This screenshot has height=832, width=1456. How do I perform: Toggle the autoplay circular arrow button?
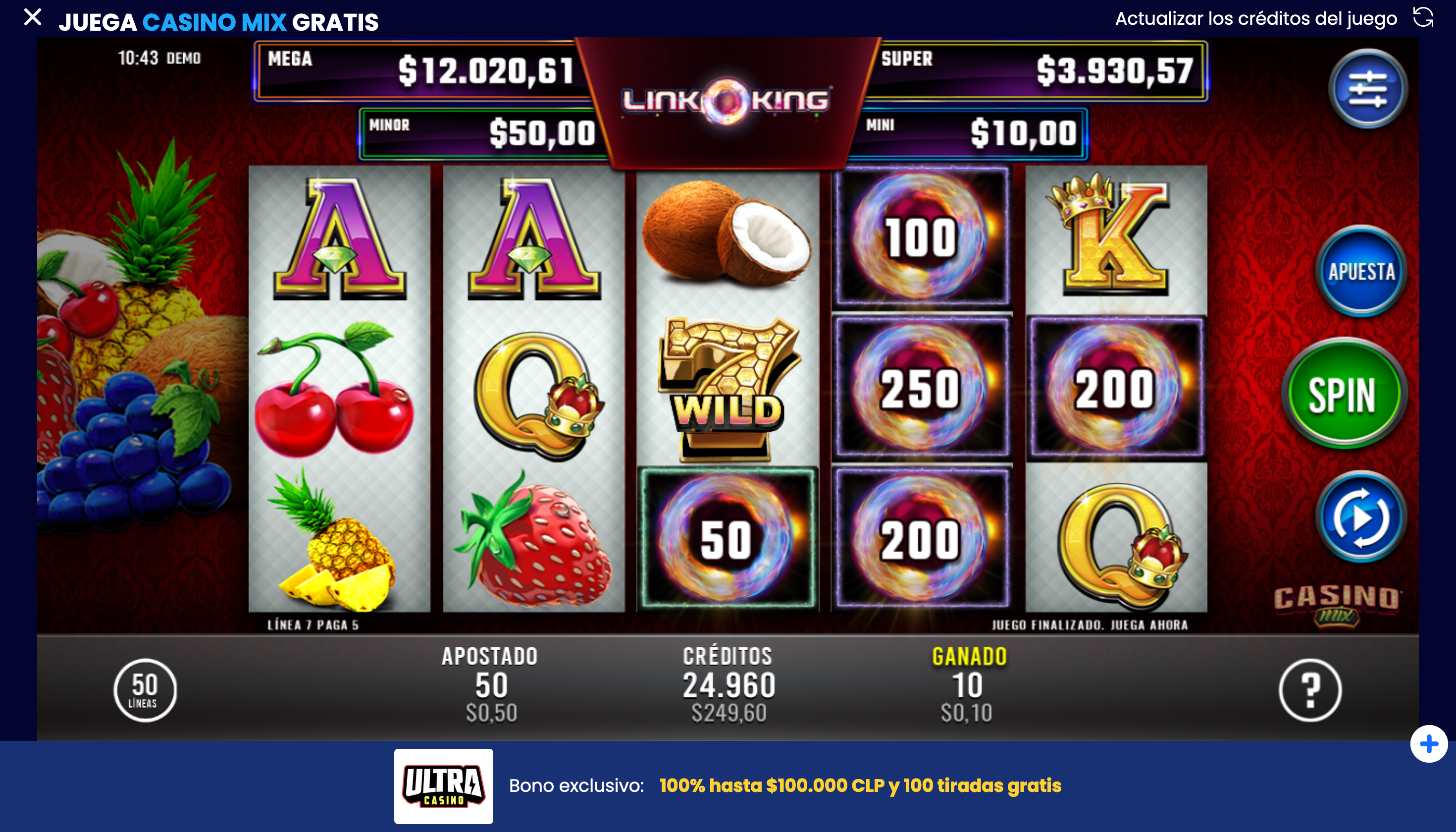click(x=1361, y=517)
